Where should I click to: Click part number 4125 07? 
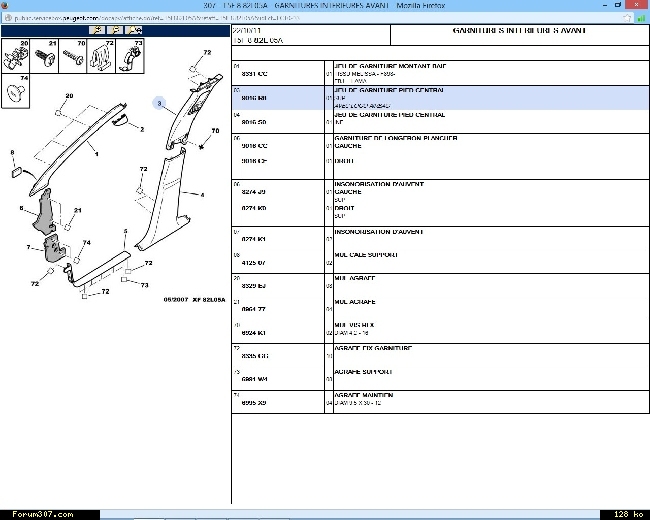point(253,263)
